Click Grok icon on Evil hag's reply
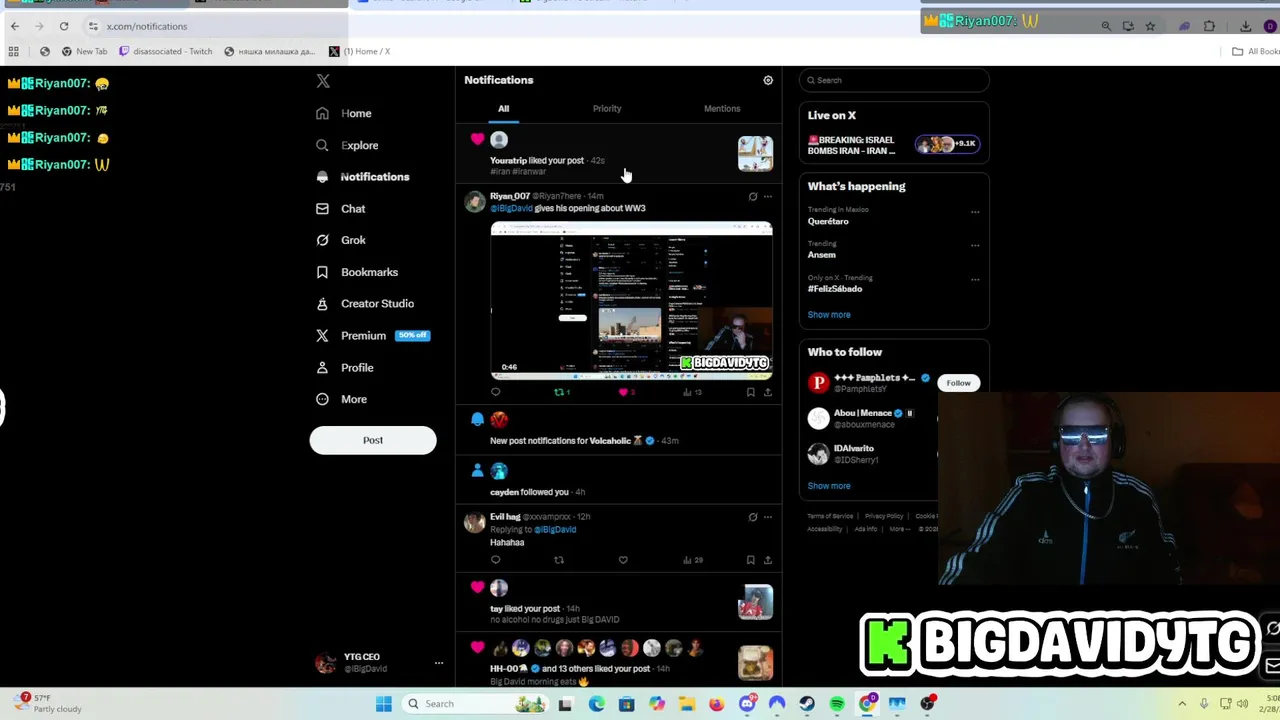Image resolution: width=1280 pixels, height=720 pixels. point(753,518)
